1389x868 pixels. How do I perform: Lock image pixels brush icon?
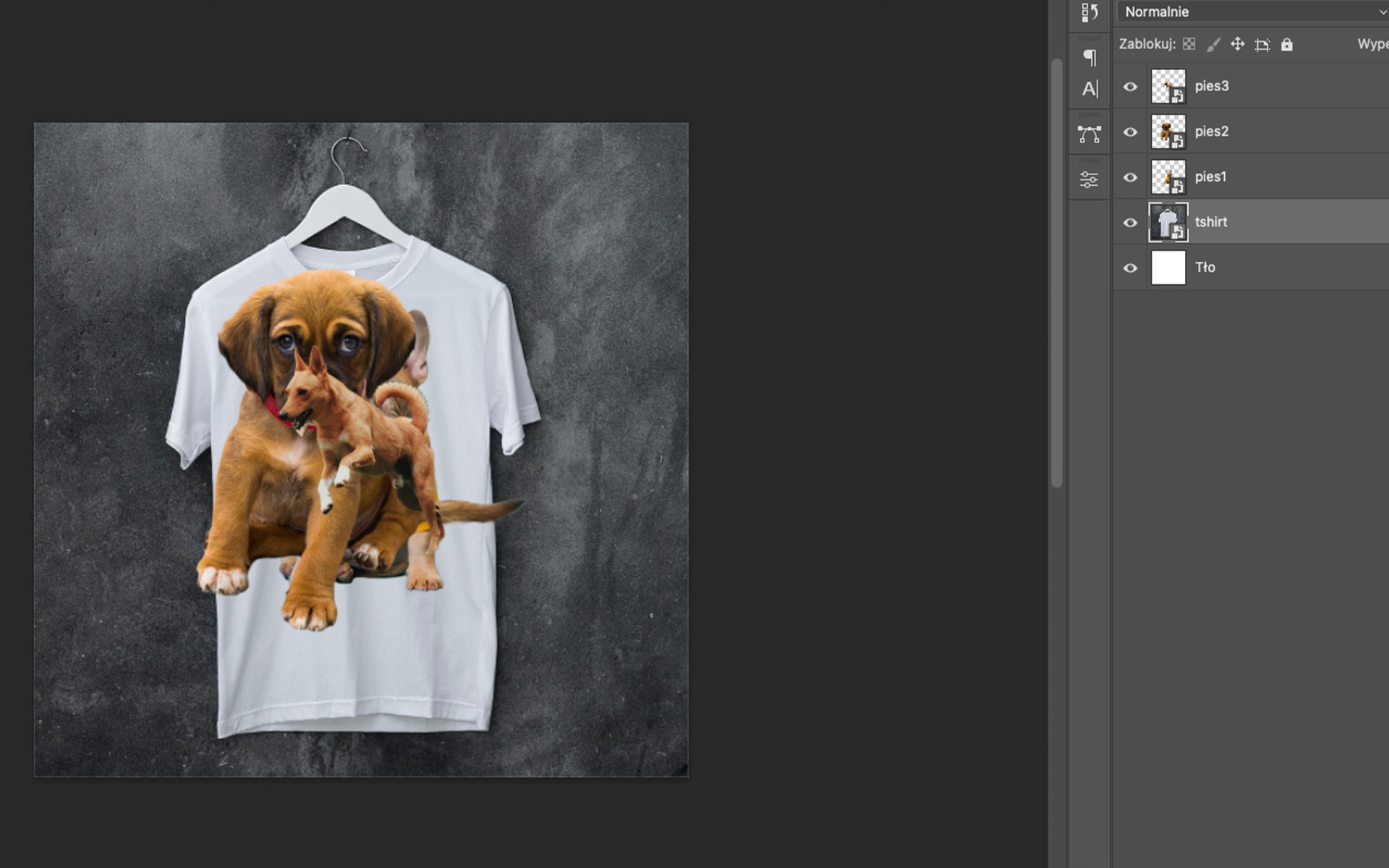pos(1213,44)
